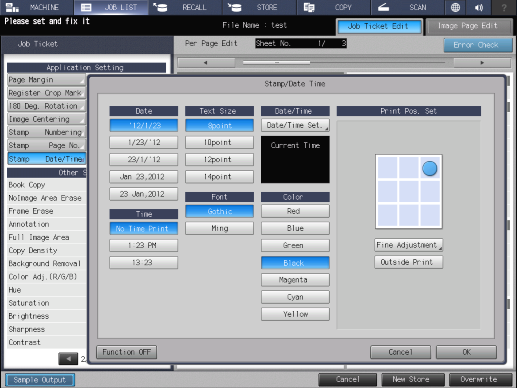Screen dimensions: 517x388
Task: Select the JOB LIST icon
Action: (x=86, y=7)
